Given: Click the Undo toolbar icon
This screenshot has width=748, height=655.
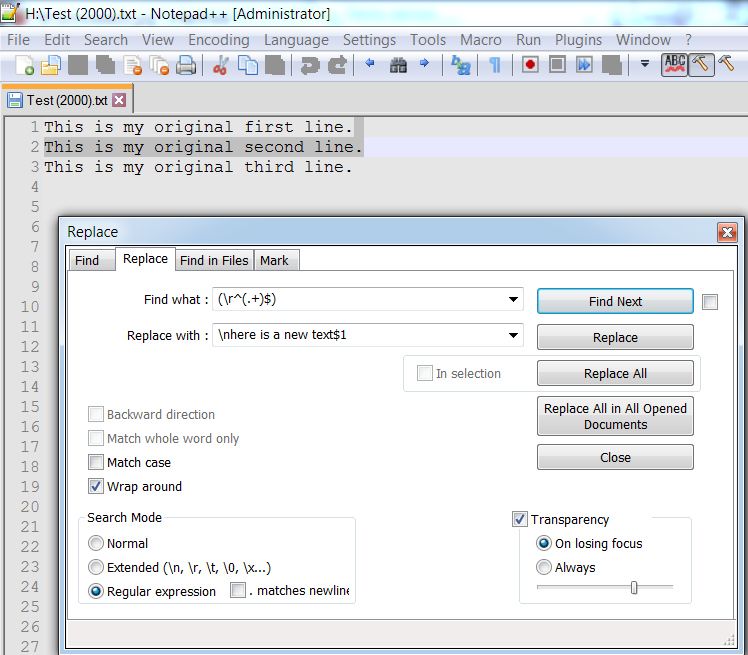Looking at the screenshot, I should point(310,64).
